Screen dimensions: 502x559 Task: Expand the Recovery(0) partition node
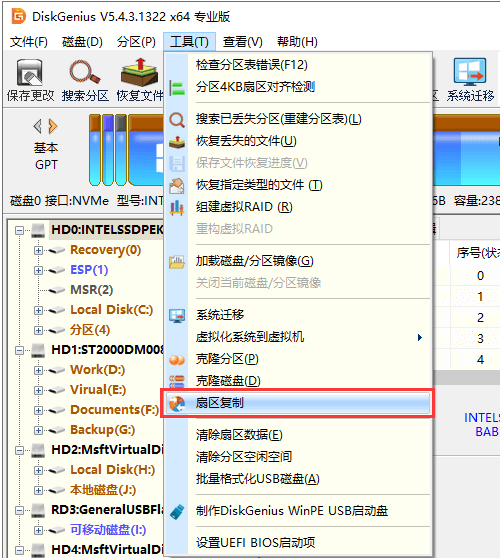click(x=38, y=250)
